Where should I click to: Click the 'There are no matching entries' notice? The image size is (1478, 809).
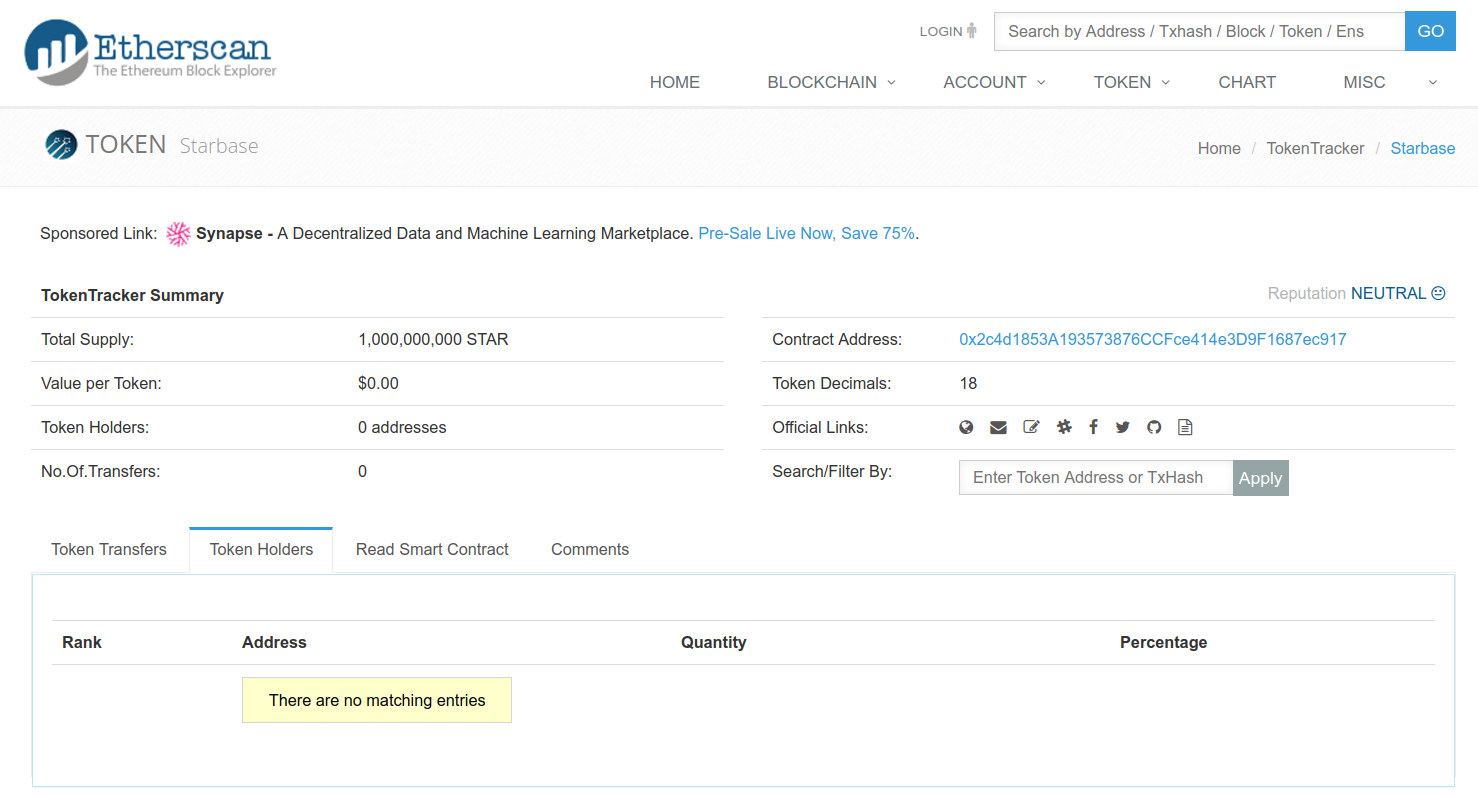(377, 700)
